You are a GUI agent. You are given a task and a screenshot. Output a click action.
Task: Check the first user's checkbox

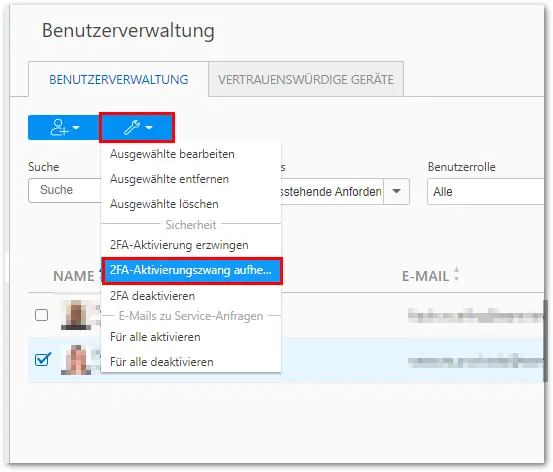(42, 315)
